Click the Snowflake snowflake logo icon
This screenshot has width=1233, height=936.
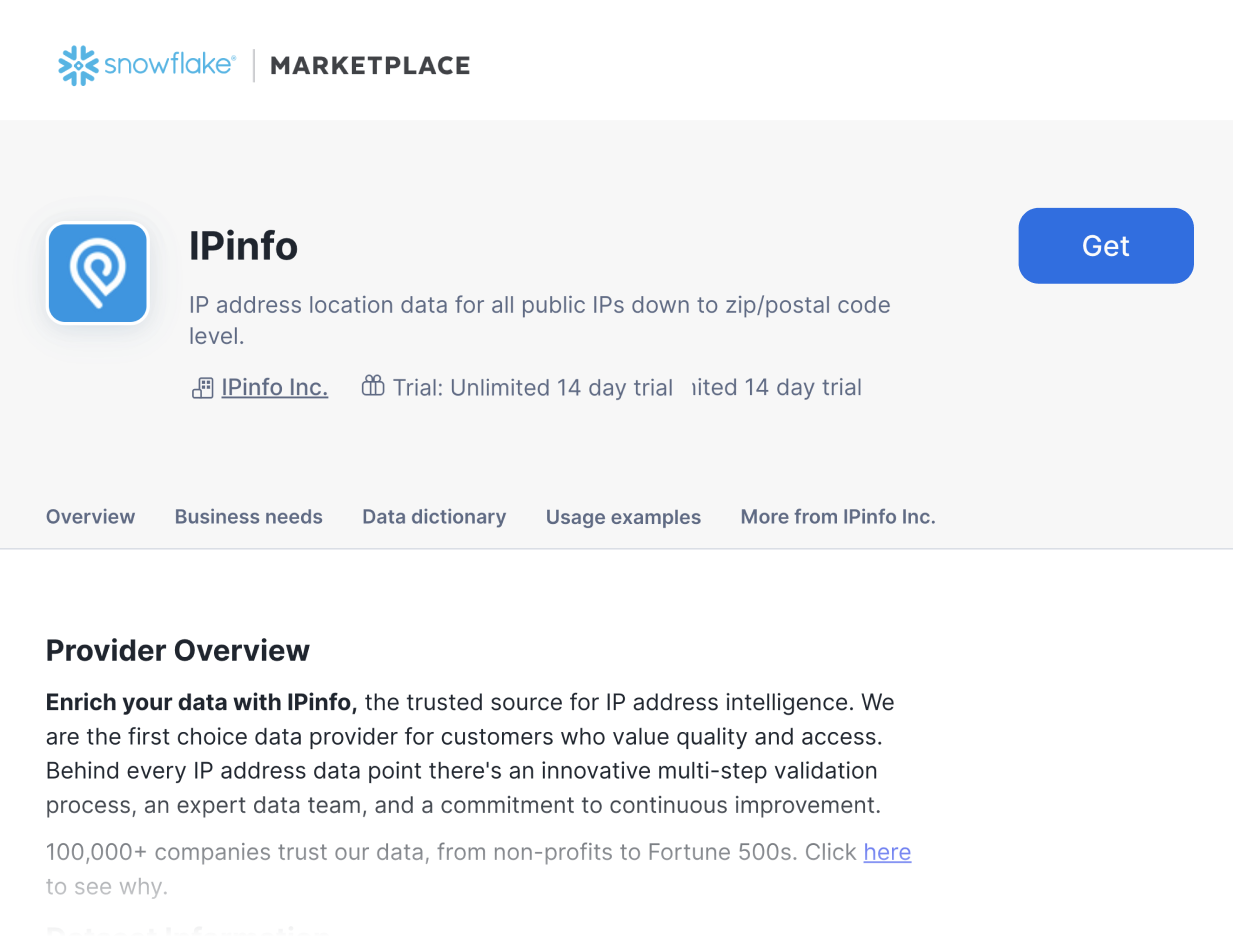(x=78, y=65)
